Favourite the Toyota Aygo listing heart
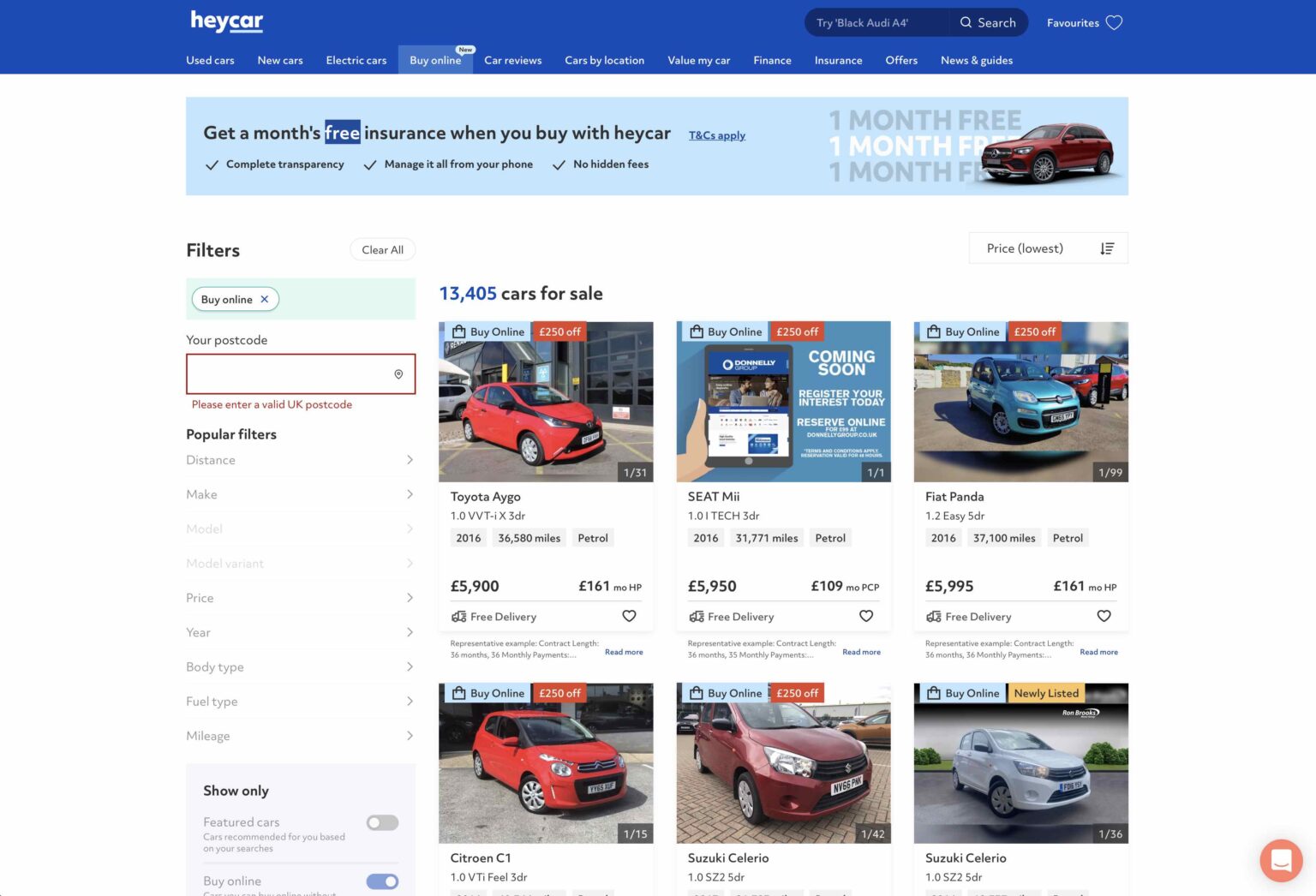 pos(629,616)
